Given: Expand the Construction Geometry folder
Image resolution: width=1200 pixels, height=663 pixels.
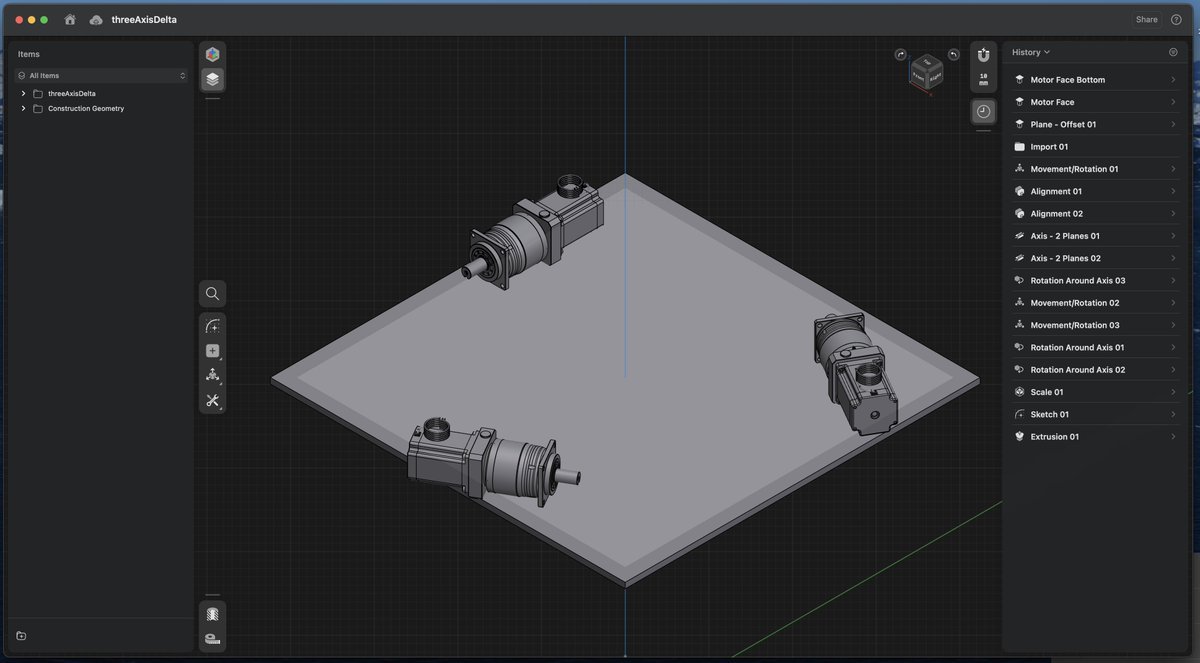Looking at the screenshot, I should (23, 108).
